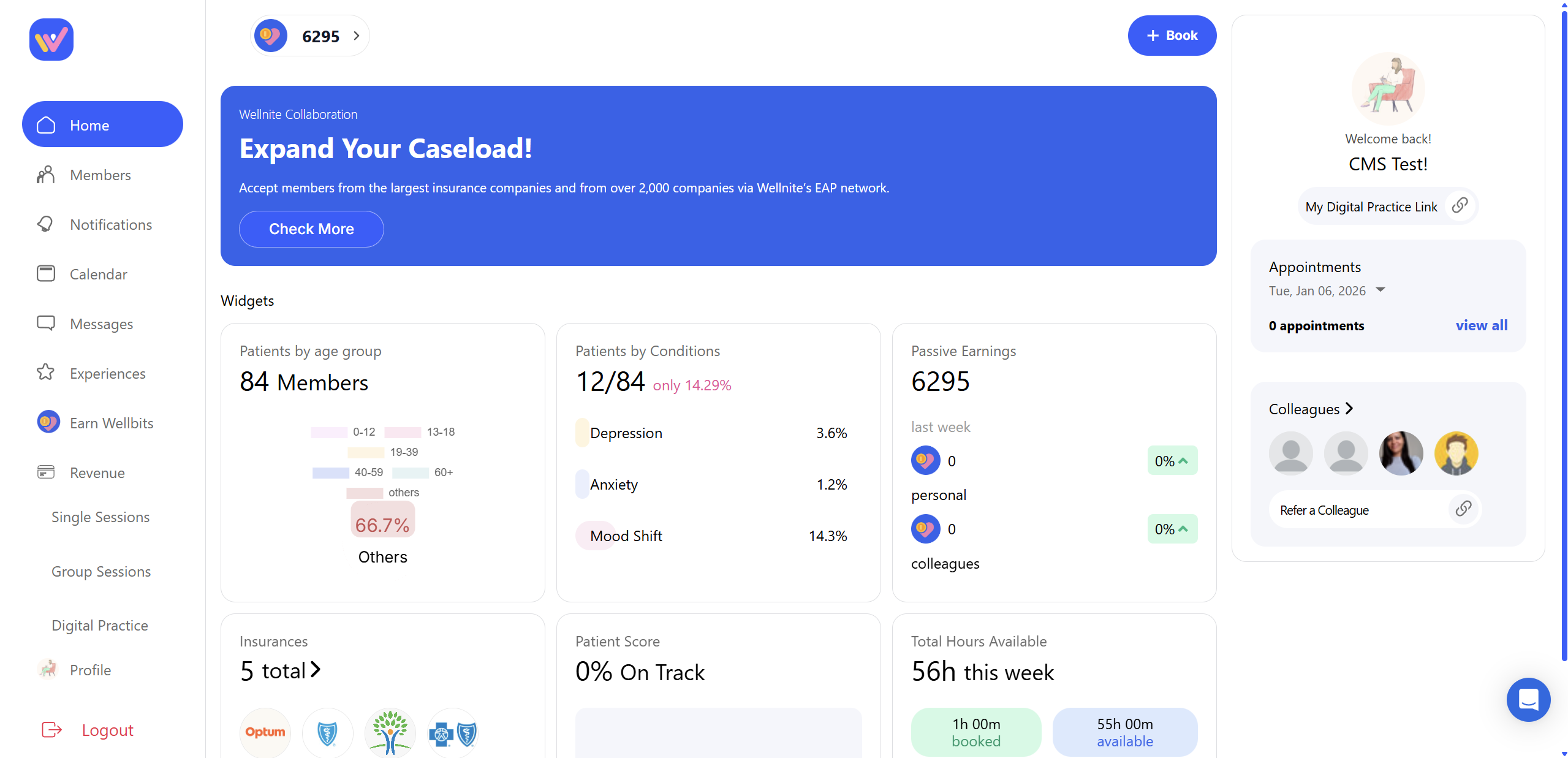Click the Logout exit icon
The width and height of the screenshot is (1568, 758).
click(x=51, y=730)
